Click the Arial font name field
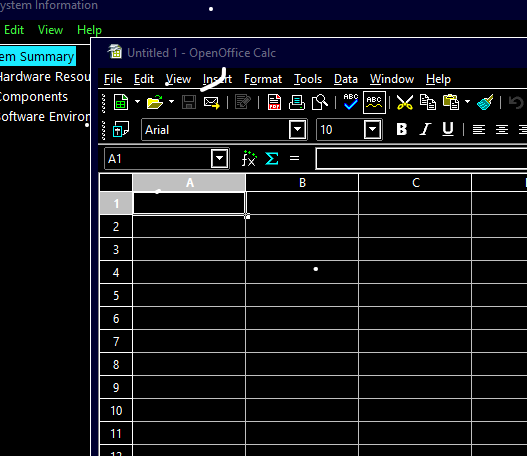This screenshot has height=456, width=527. pos(215,130)
